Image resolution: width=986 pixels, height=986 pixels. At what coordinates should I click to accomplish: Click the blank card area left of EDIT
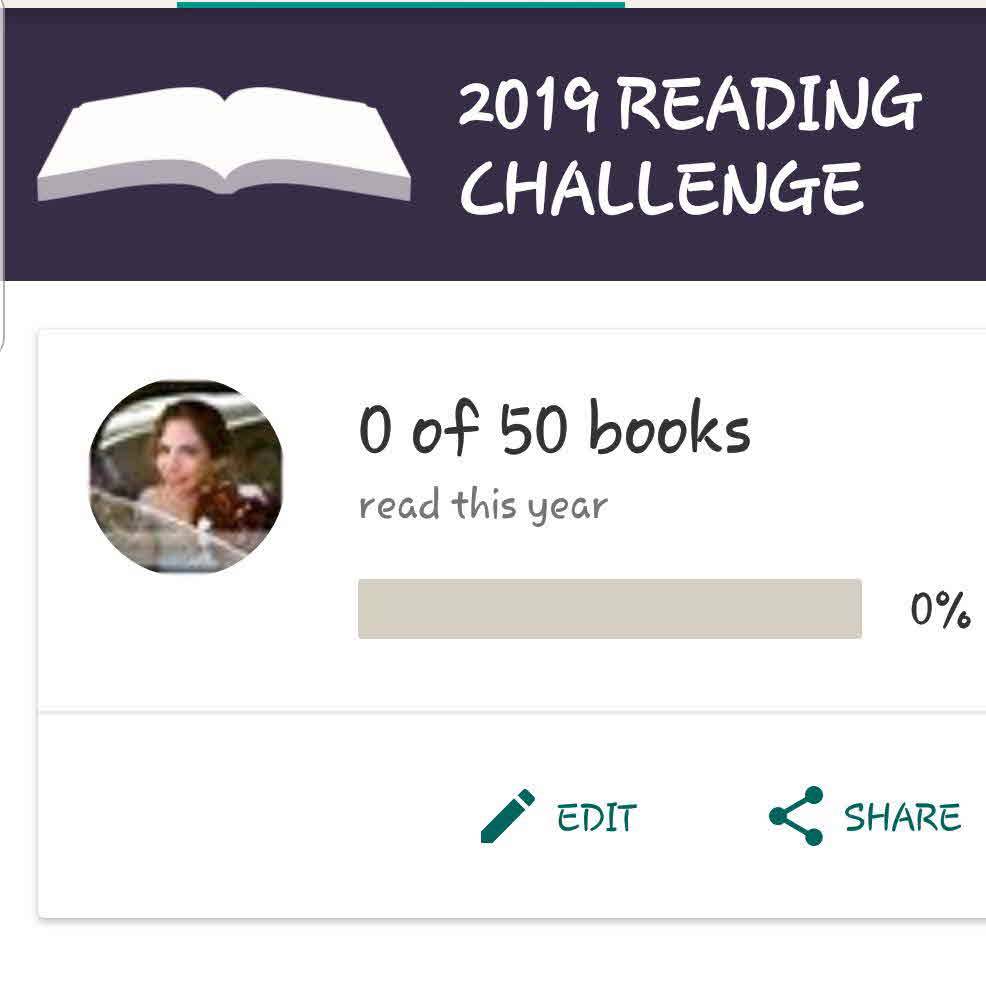coord(250,816)
